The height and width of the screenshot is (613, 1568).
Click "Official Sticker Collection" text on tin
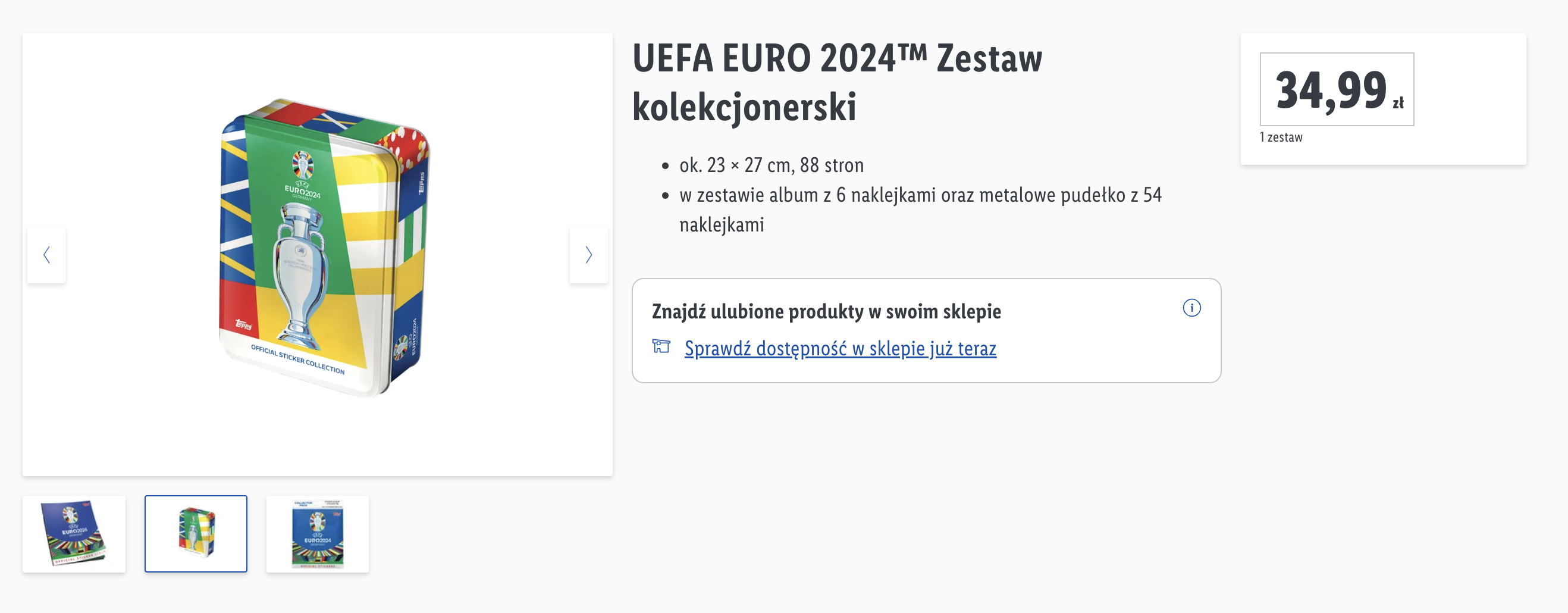pos(297,359)
